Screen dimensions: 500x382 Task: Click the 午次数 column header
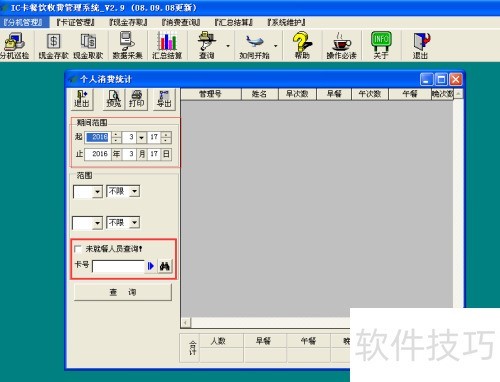click(x=370, y=94)
